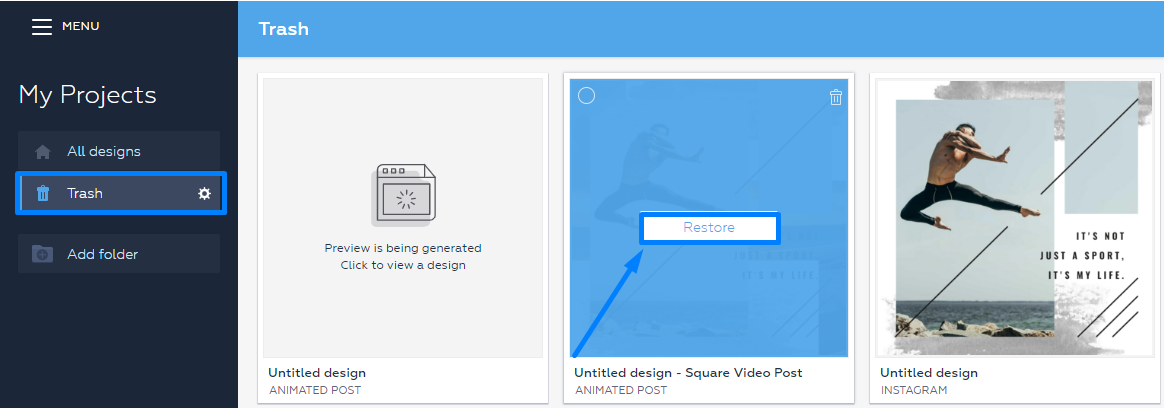Click the trash can icon in sidebar

pyautogui.click(x=43, y=194)
